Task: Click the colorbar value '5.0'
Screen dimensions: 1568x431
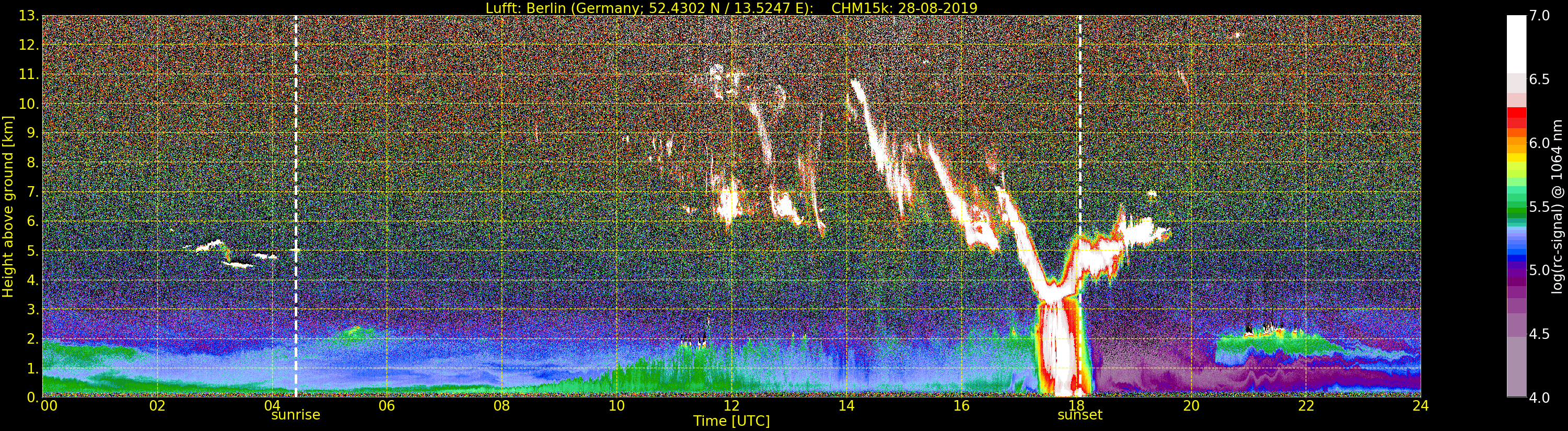Action: (x=1539, y=270)
